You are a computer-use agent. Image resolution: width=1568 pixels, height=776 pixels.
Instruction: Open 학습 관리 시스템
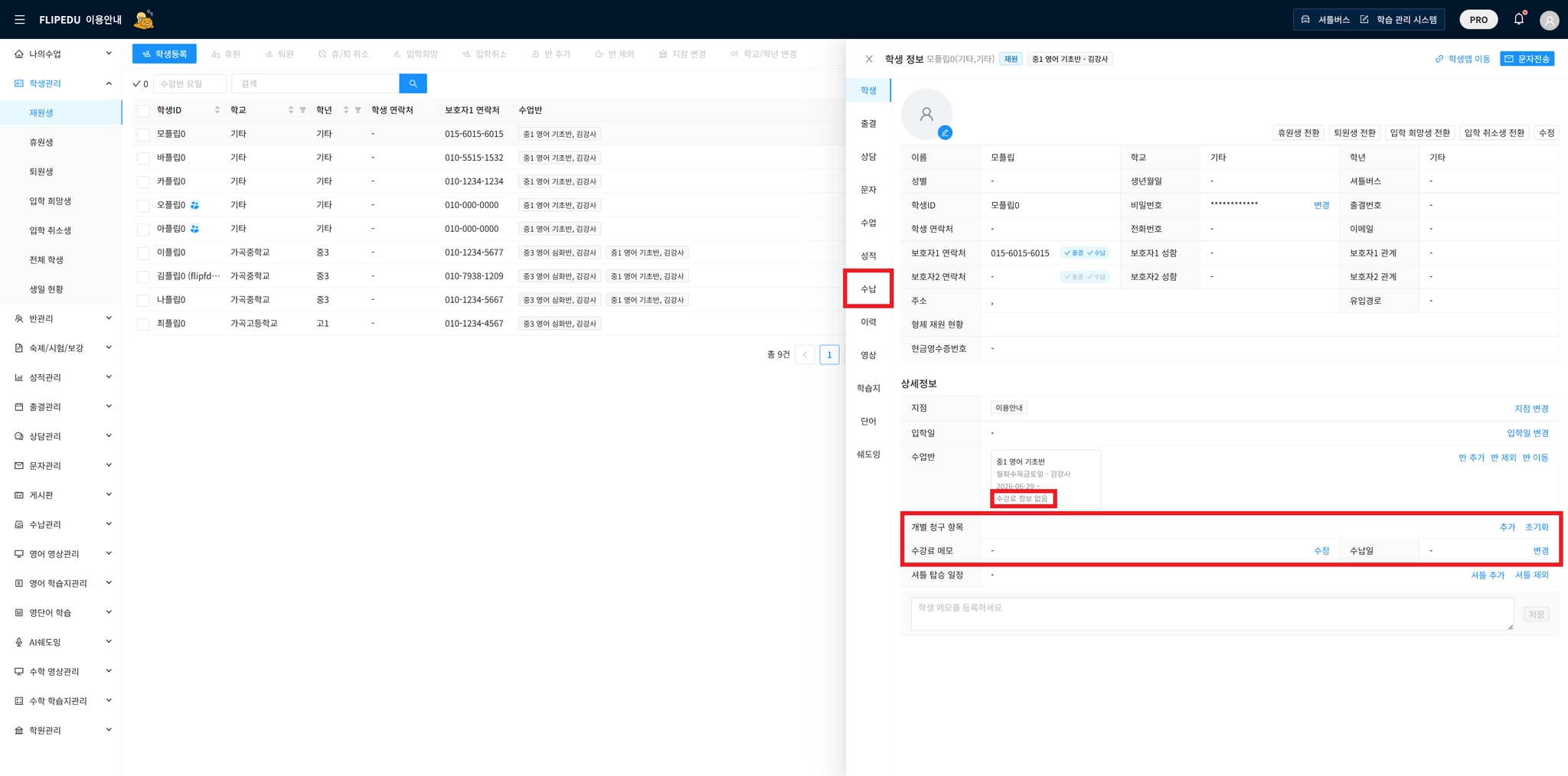1399,20
